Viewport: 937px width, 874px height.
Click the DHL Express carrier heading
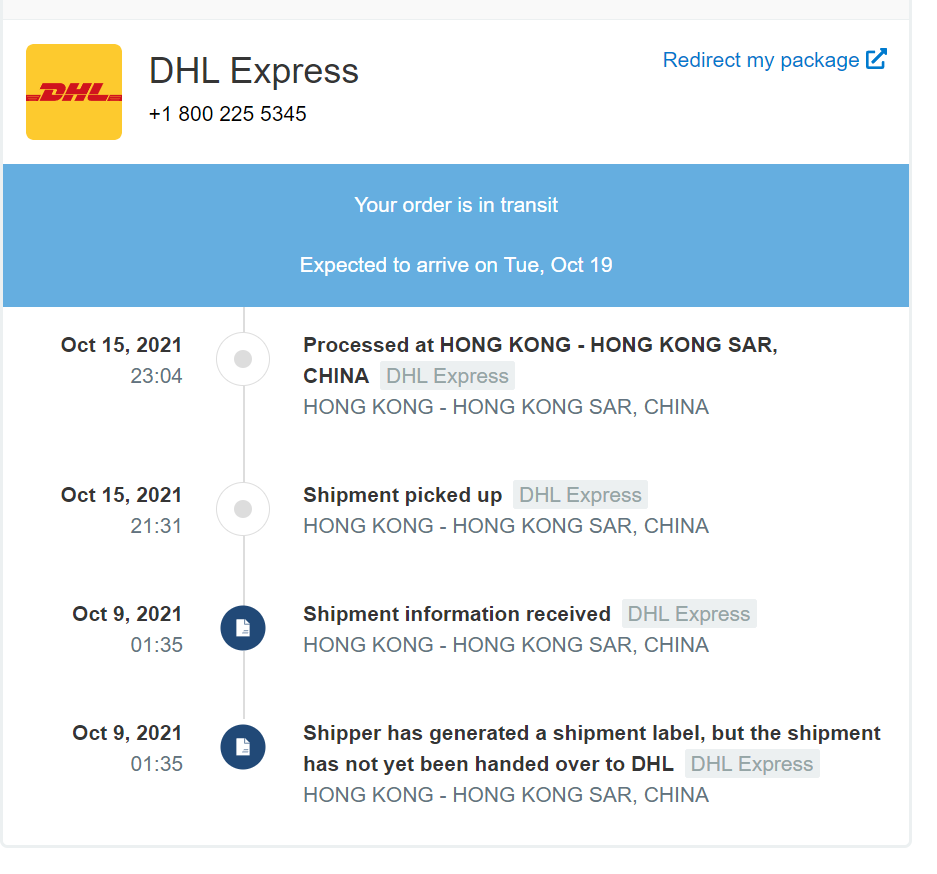point(254,71)
